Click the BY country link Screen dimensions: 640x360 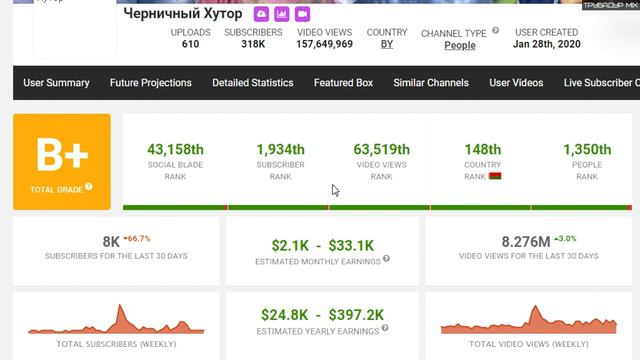pyautogui.click(x=387, y=44)
